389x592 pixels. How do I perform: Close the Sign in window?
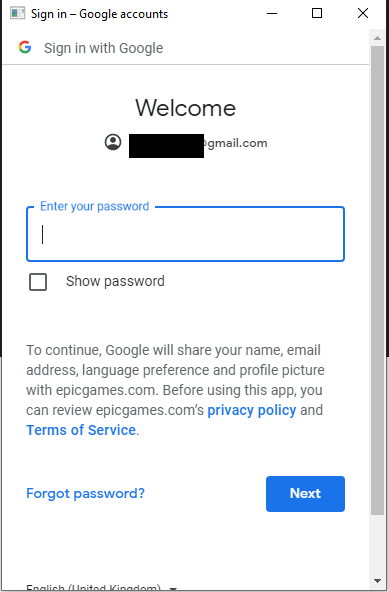point(363,13)
